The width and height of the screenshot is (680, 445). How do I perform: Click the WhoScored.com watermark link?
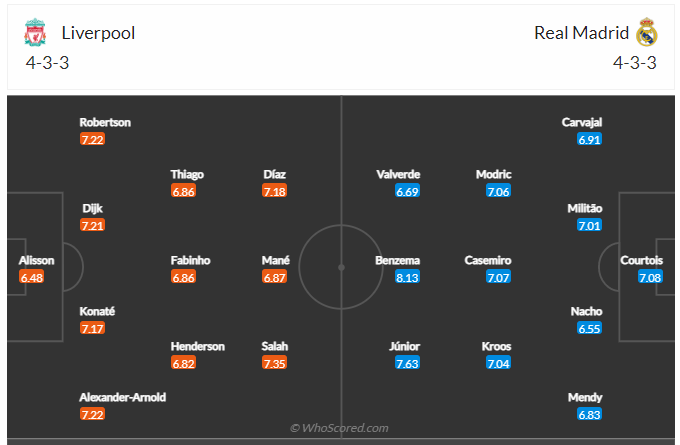[339, 428]
